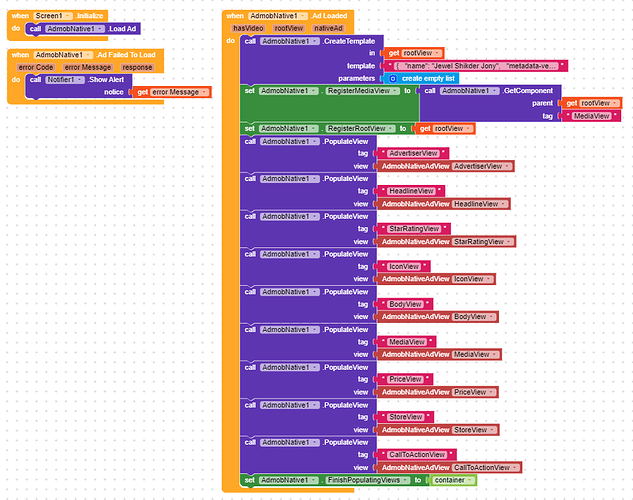Select the Show Alert call block
The image size is (633, 500).
(78, 86)
